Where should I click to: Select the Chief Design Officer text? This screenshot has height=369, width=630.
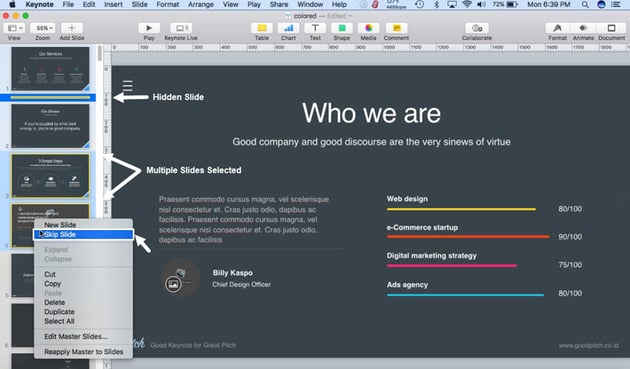pos(241,285)
